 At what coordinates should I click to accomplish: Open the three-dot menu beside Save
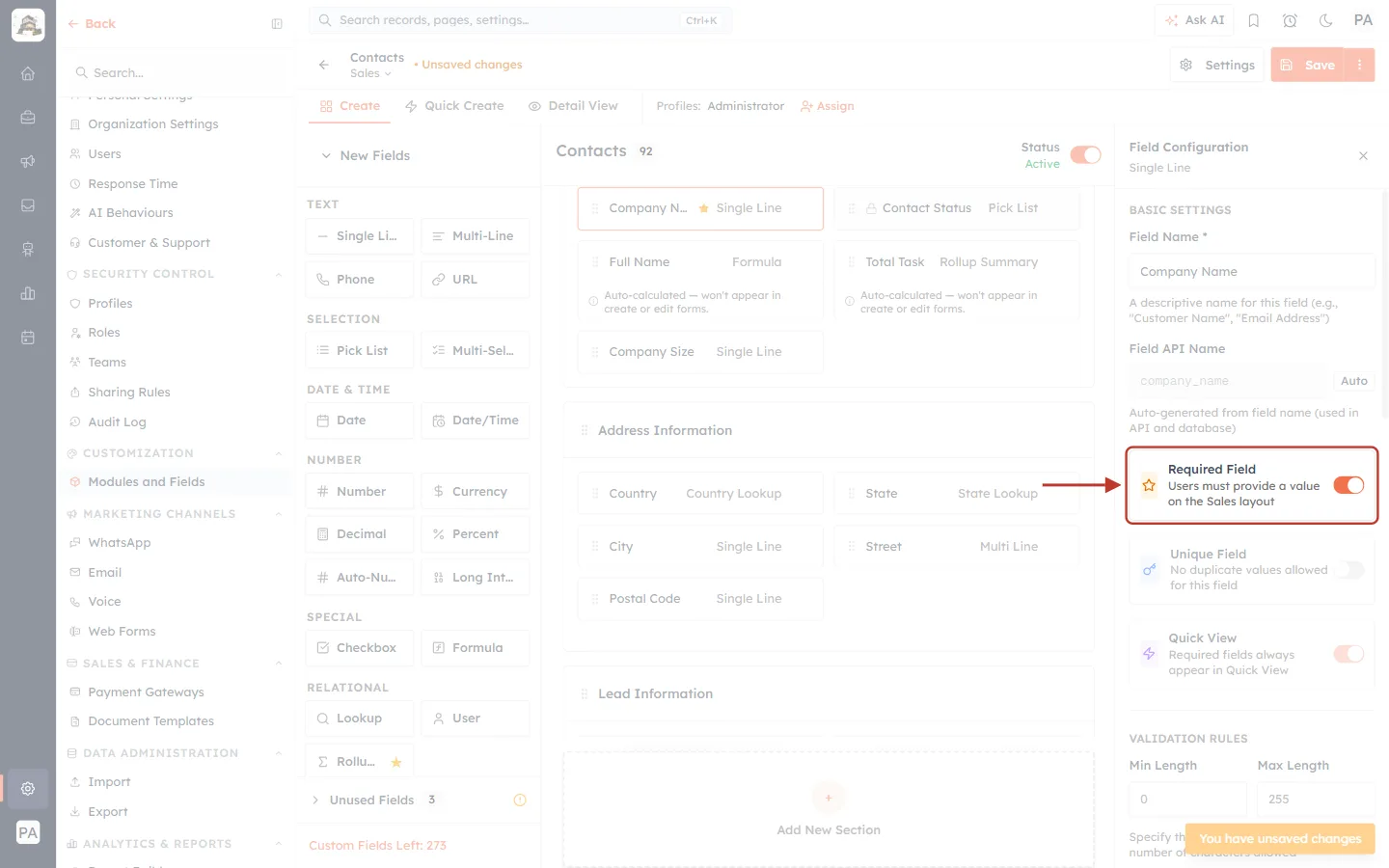point(1359,65)
